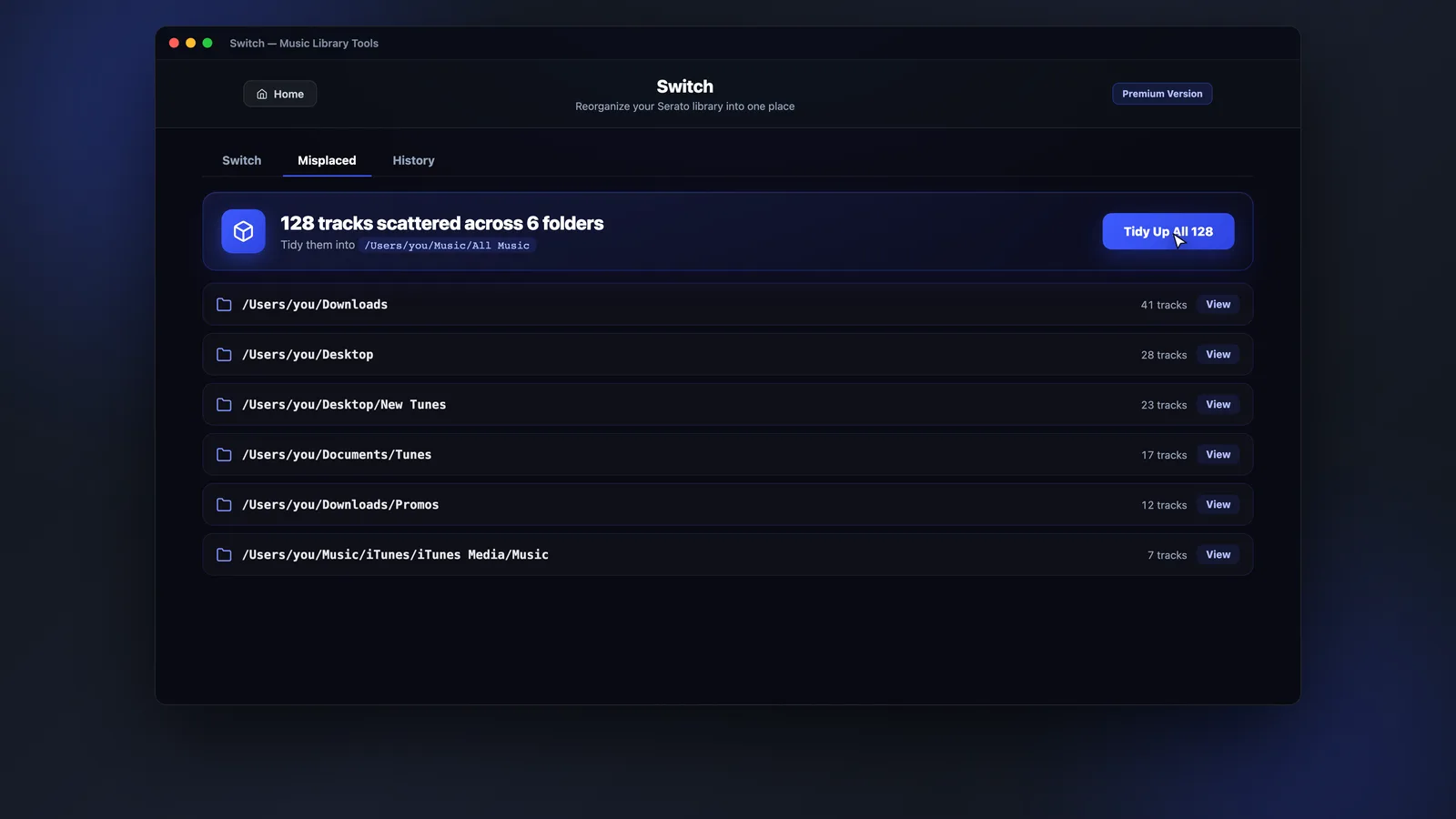The height and width of the screenshot is (819, 1456).
Task: Click the window title Switch — Music Library Tools
Action: point(304,43)
